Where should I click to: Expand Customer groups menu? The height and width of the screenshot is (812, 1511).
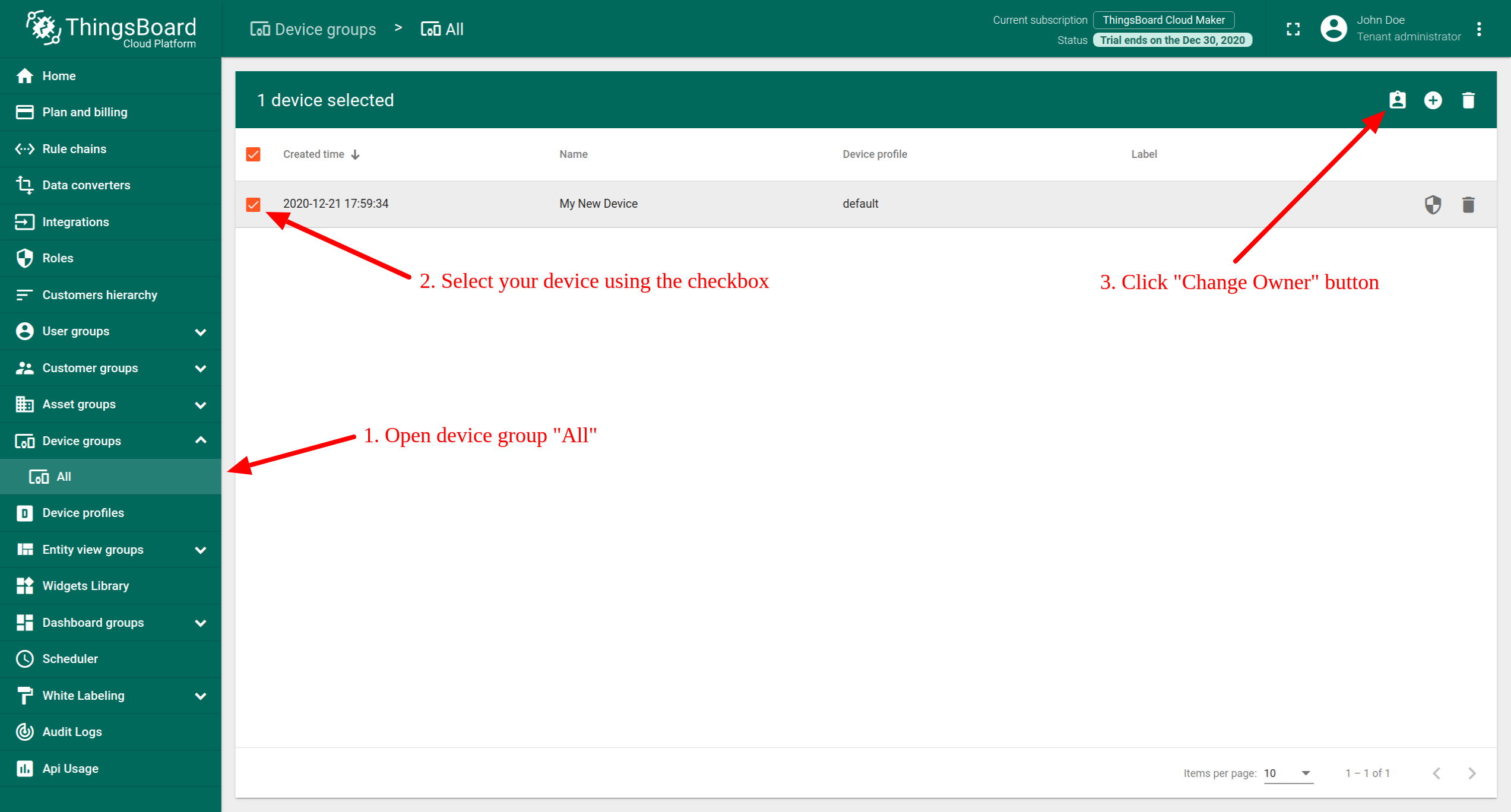pyautogui.click(x=201, y=369)
